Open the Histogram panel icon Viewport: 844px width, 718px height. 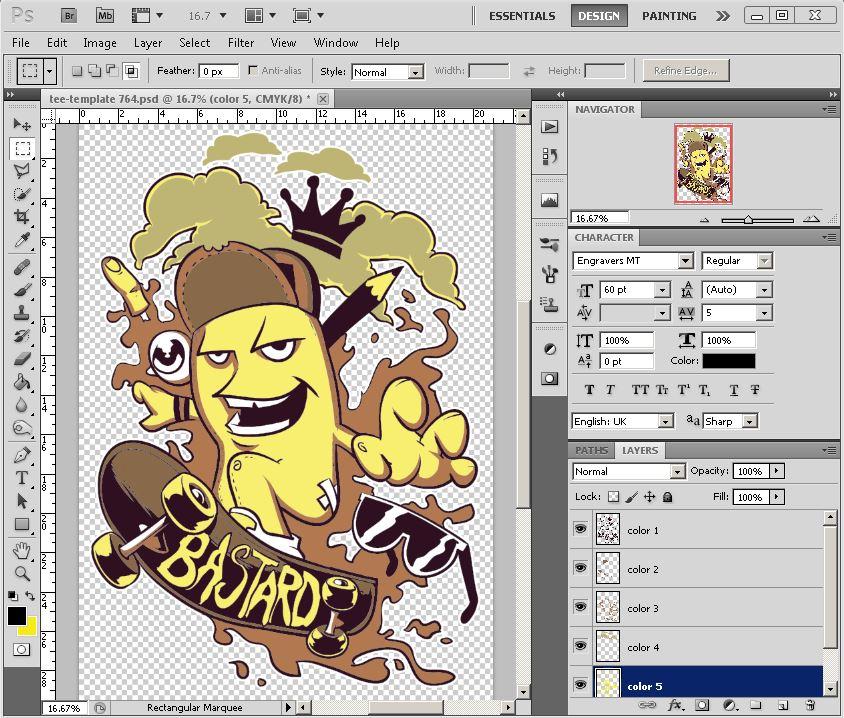tap(548, 199)
